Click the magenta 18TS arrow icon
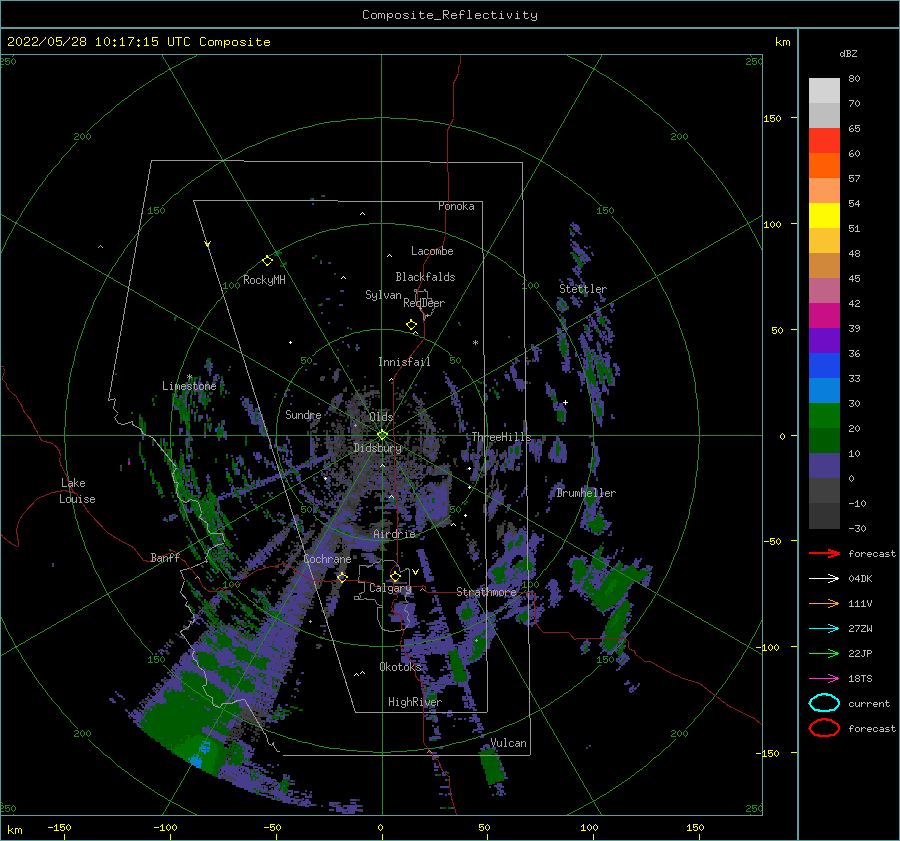The width and height of the screenshot is (900, 841). click(824, 679)
